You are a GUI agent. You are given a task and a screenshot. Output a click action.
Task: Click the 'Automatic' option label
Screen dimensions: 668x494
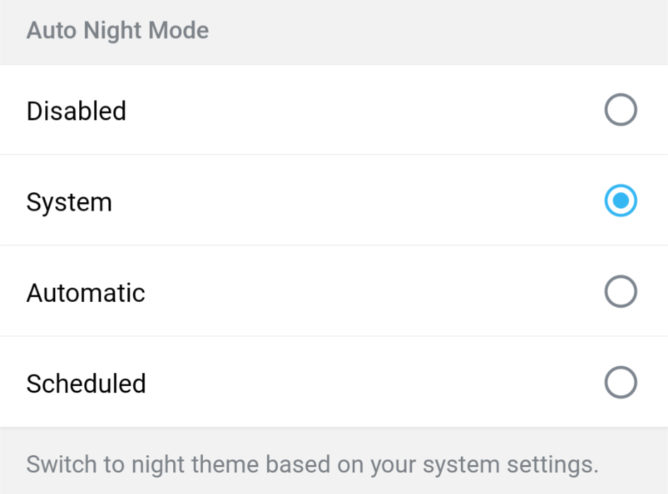(86, 293)
